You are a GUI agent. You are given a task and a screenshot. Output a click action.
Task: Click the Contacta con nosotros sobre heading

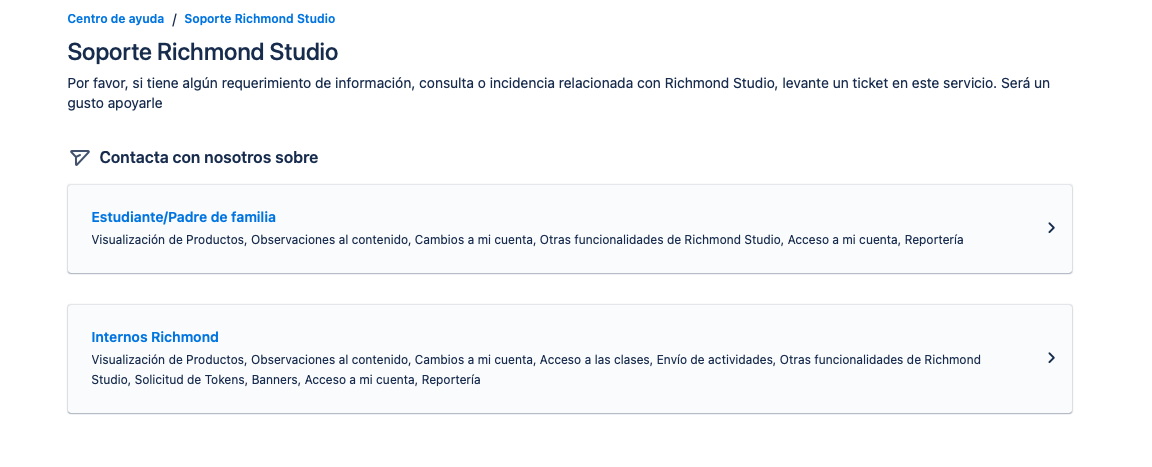tap(209, 157)
